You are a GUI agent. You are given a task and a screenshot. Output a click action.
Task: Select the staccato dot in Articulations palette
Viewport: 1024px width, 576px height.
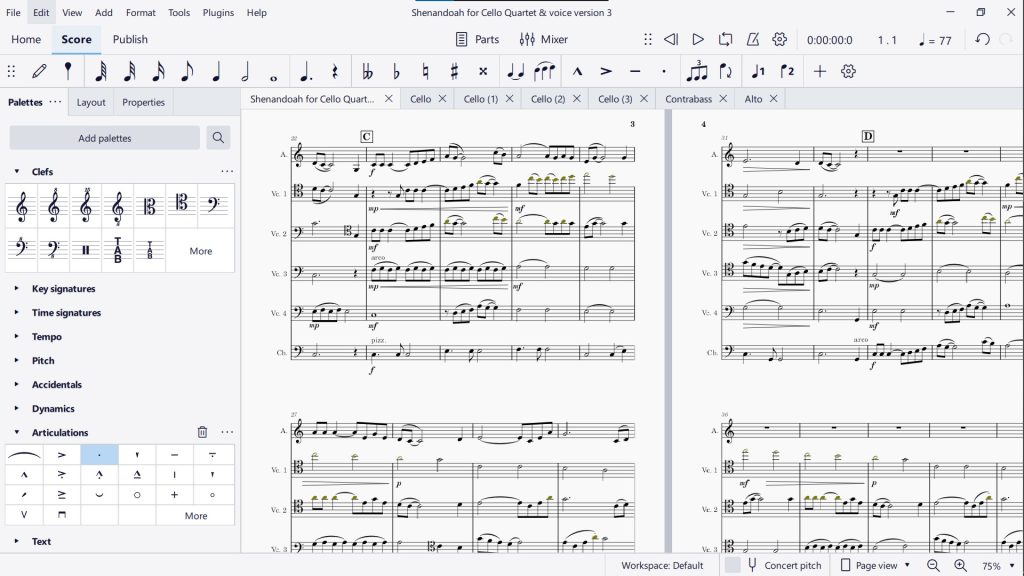(x=99, y=455)
